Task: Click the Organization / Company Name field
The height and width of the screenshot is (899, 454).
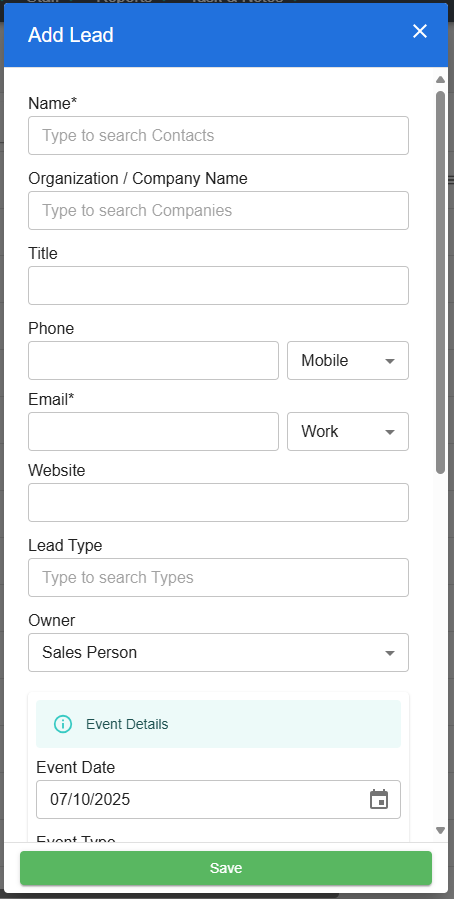Action: tap(218, 210)
